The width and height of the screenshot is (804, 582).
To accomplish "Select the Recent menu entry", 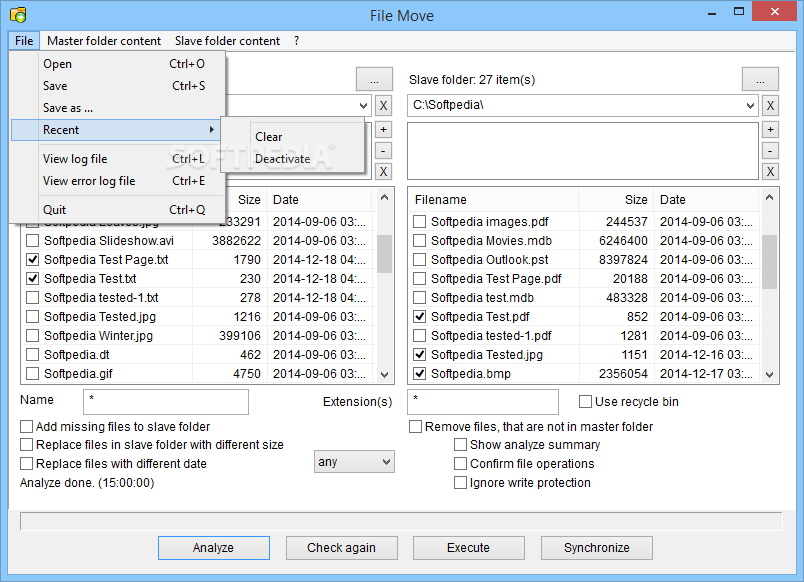I will click(x=116, y=130).
